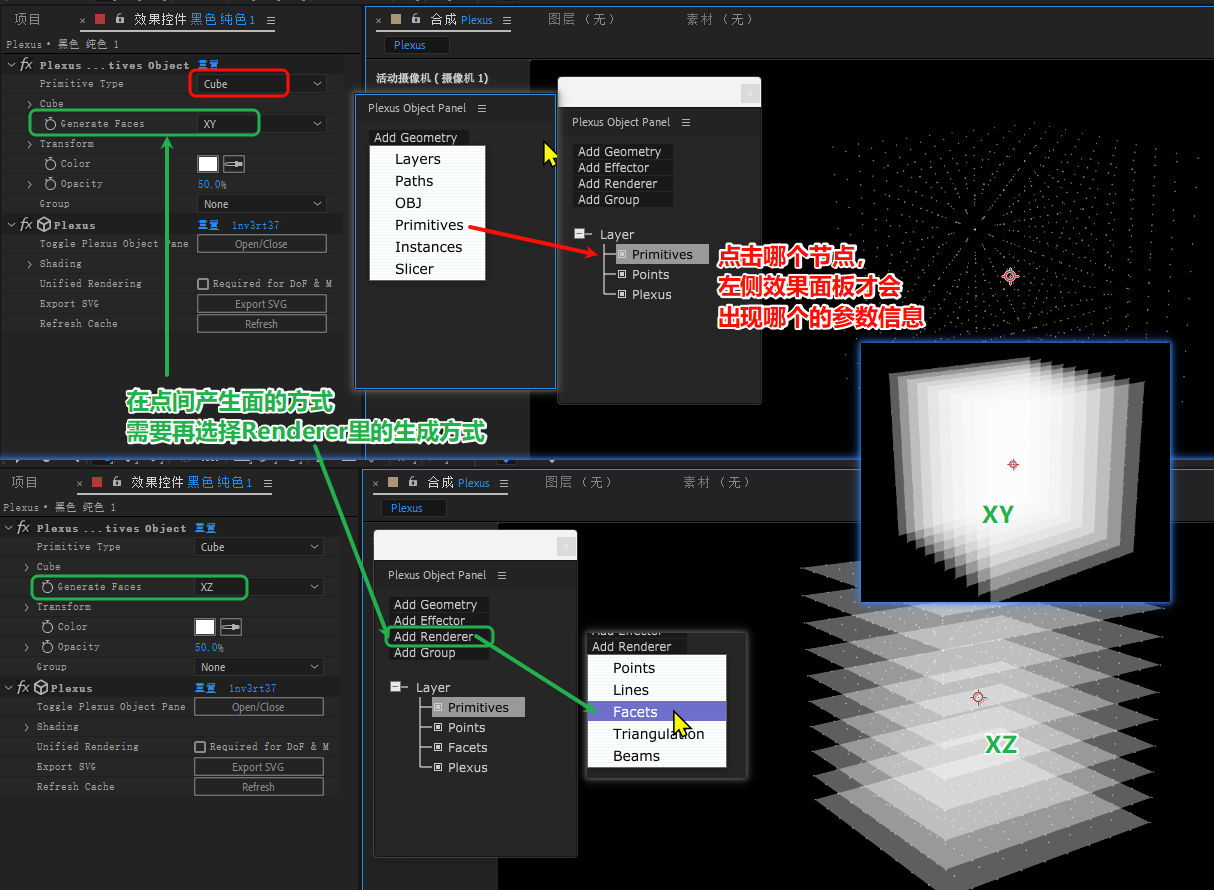
Task: Choose Primitives from the Add Geometry menu
Action: pos(428,225)
